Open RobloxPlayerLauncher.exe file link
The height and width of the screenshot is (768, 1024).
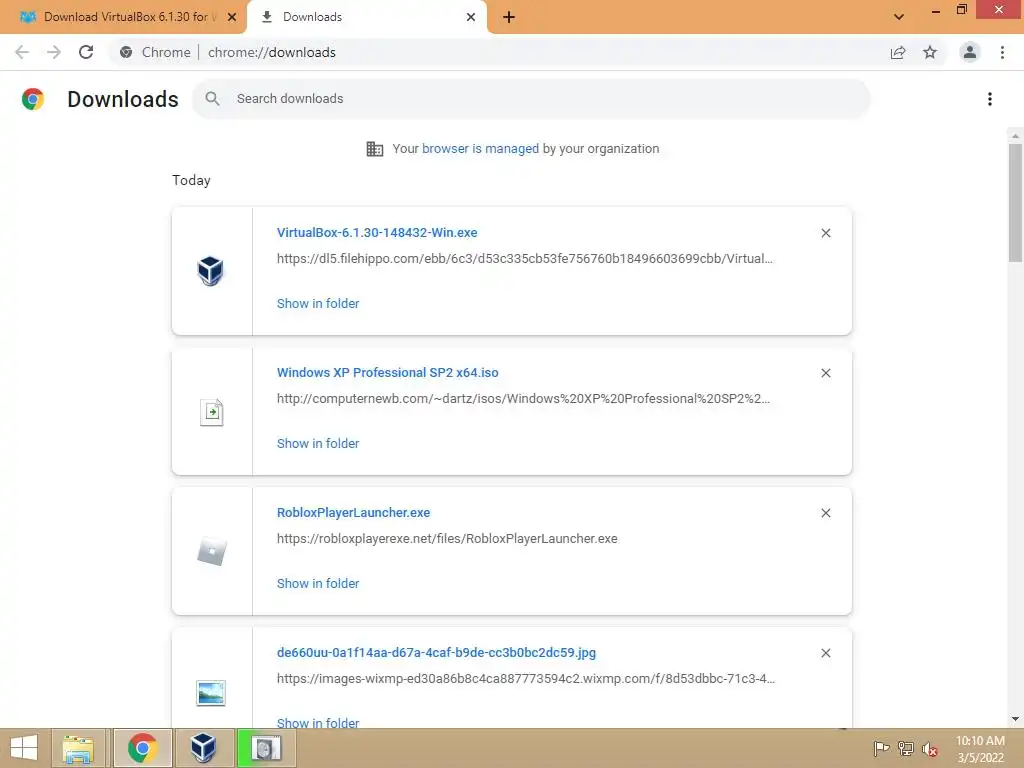[x=353, y=513]
